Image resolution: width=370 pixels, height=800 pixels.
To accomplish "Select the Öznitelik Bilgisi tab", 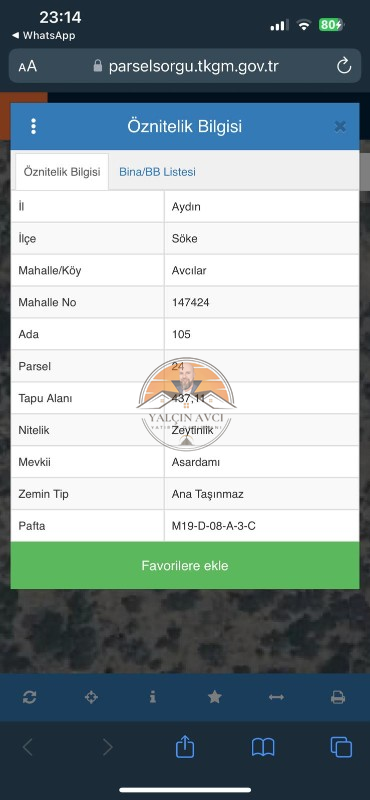I will (62, 172).
